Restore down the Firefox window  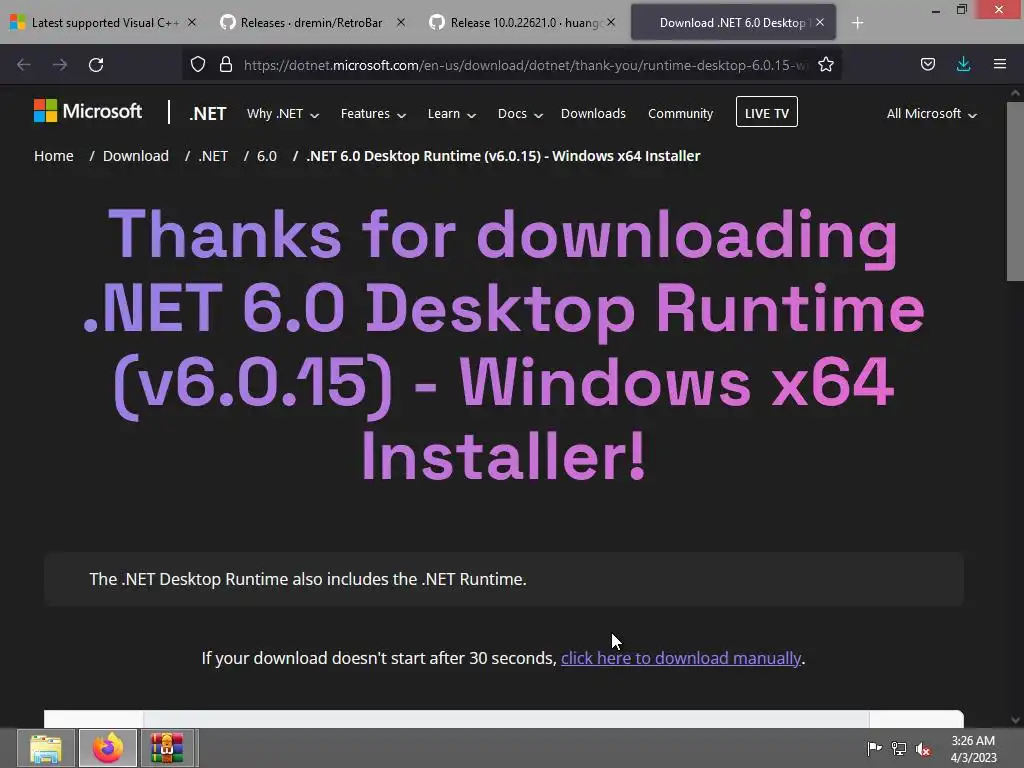pyautogui.click(x=961, y=10)
